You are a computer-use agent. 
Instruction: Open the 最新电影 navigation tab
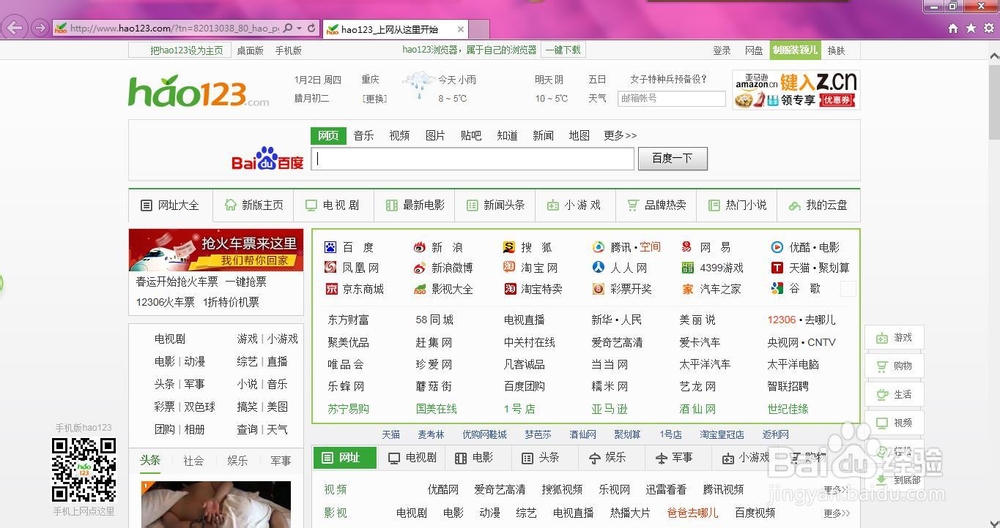pos(415,205)
